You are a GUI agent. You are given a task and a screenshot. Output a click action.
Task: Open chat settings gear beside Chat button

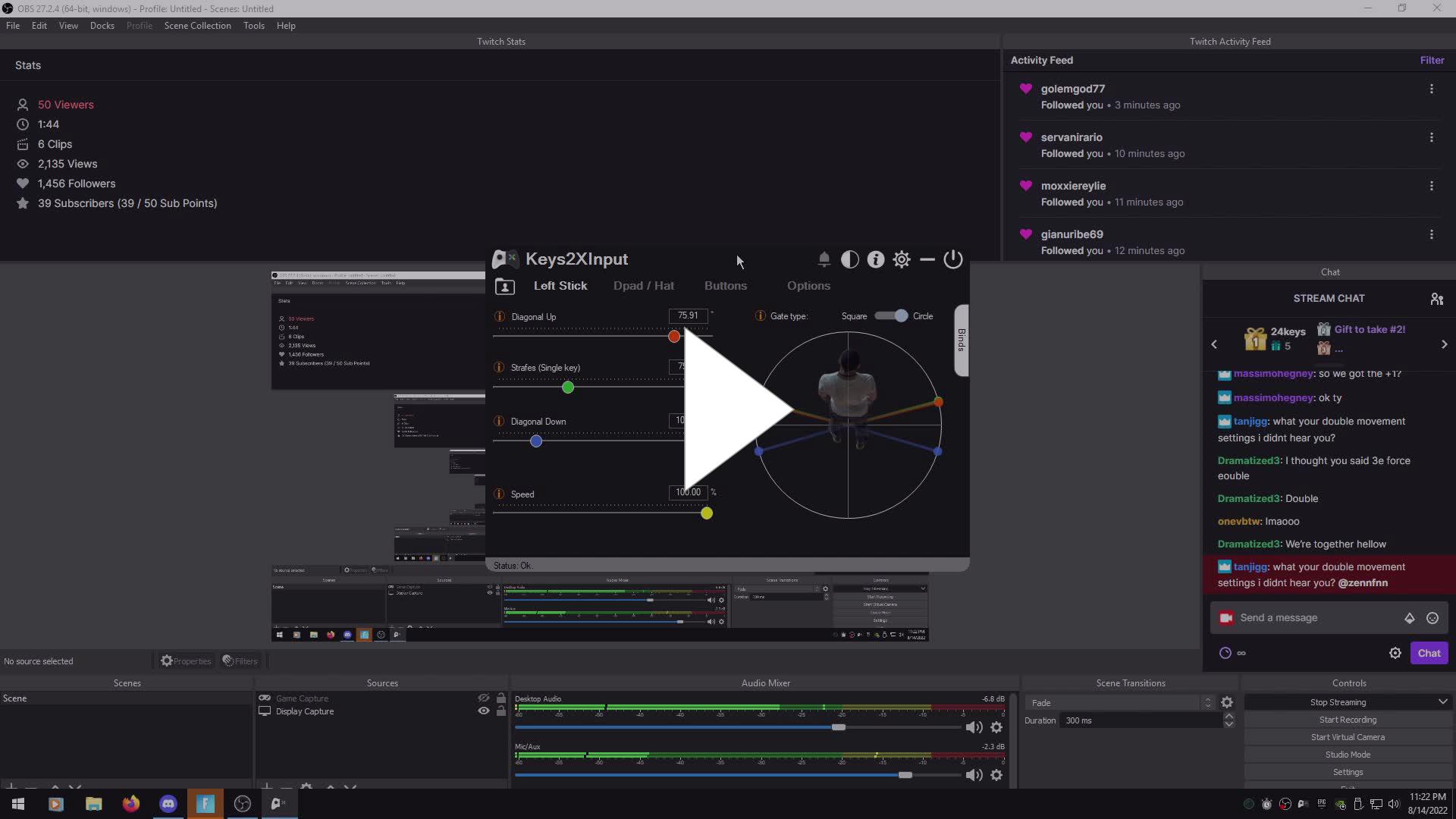click(x=1395, y=653)
